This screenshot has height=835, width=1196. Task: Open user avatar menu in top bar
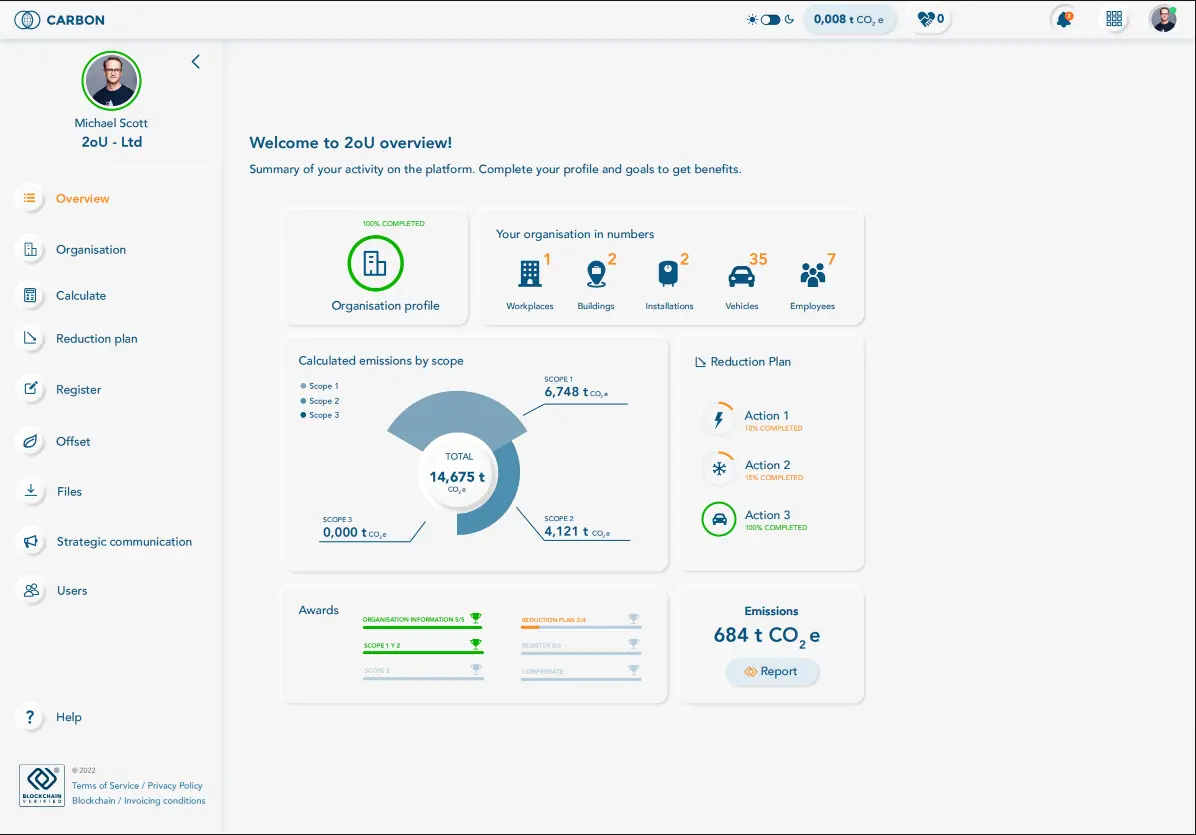click(1163, 19)
